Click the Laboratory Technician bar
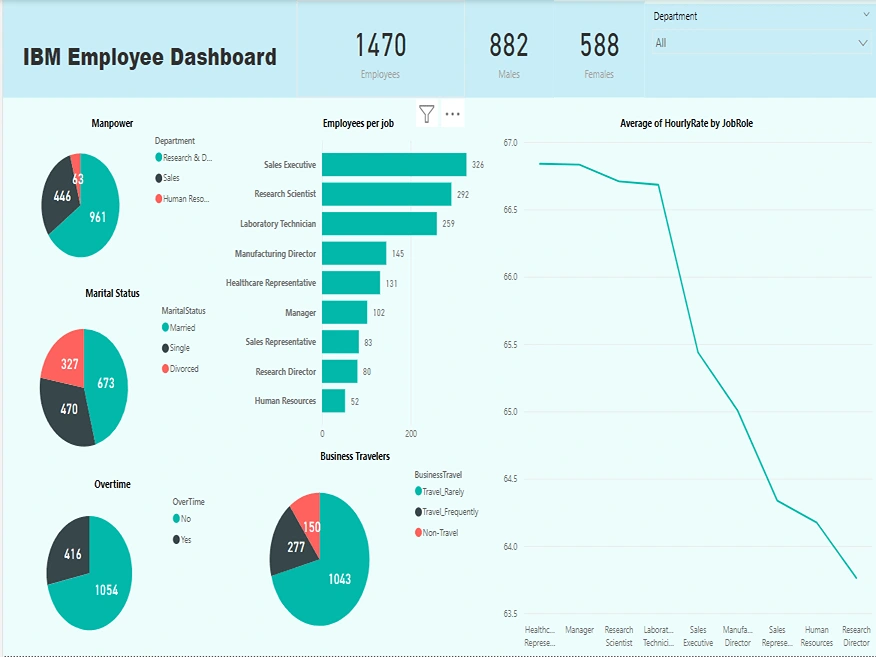Viewport: 876px width, 657px height. click(379, 223)
